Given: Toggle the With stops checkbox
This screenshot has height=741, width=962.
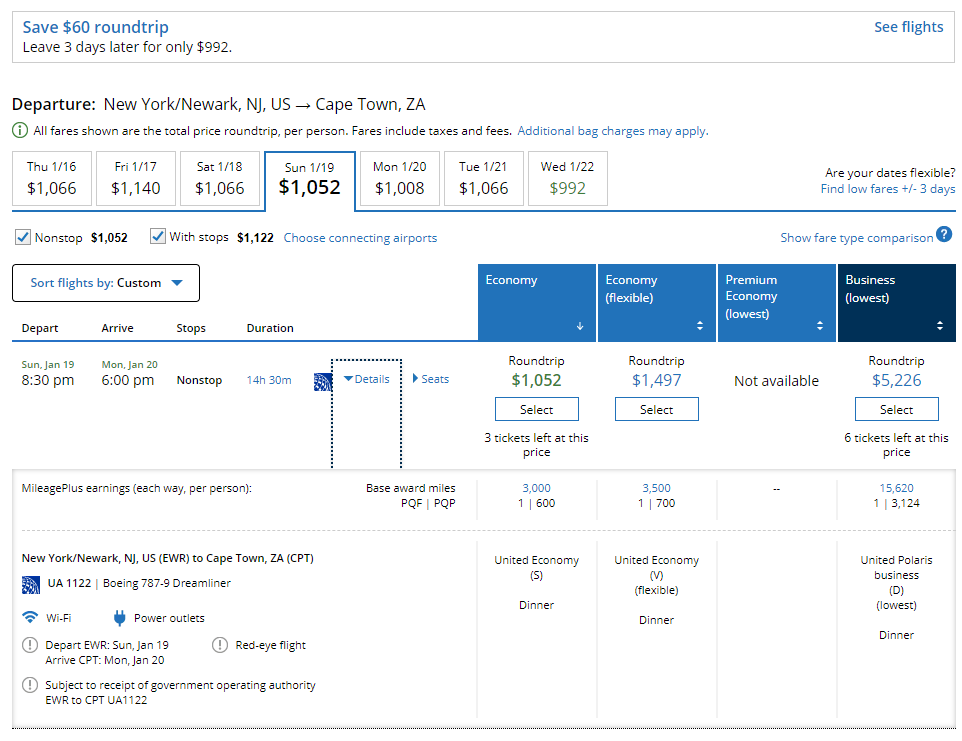Looking at the screenshot, I should [158, 236].
